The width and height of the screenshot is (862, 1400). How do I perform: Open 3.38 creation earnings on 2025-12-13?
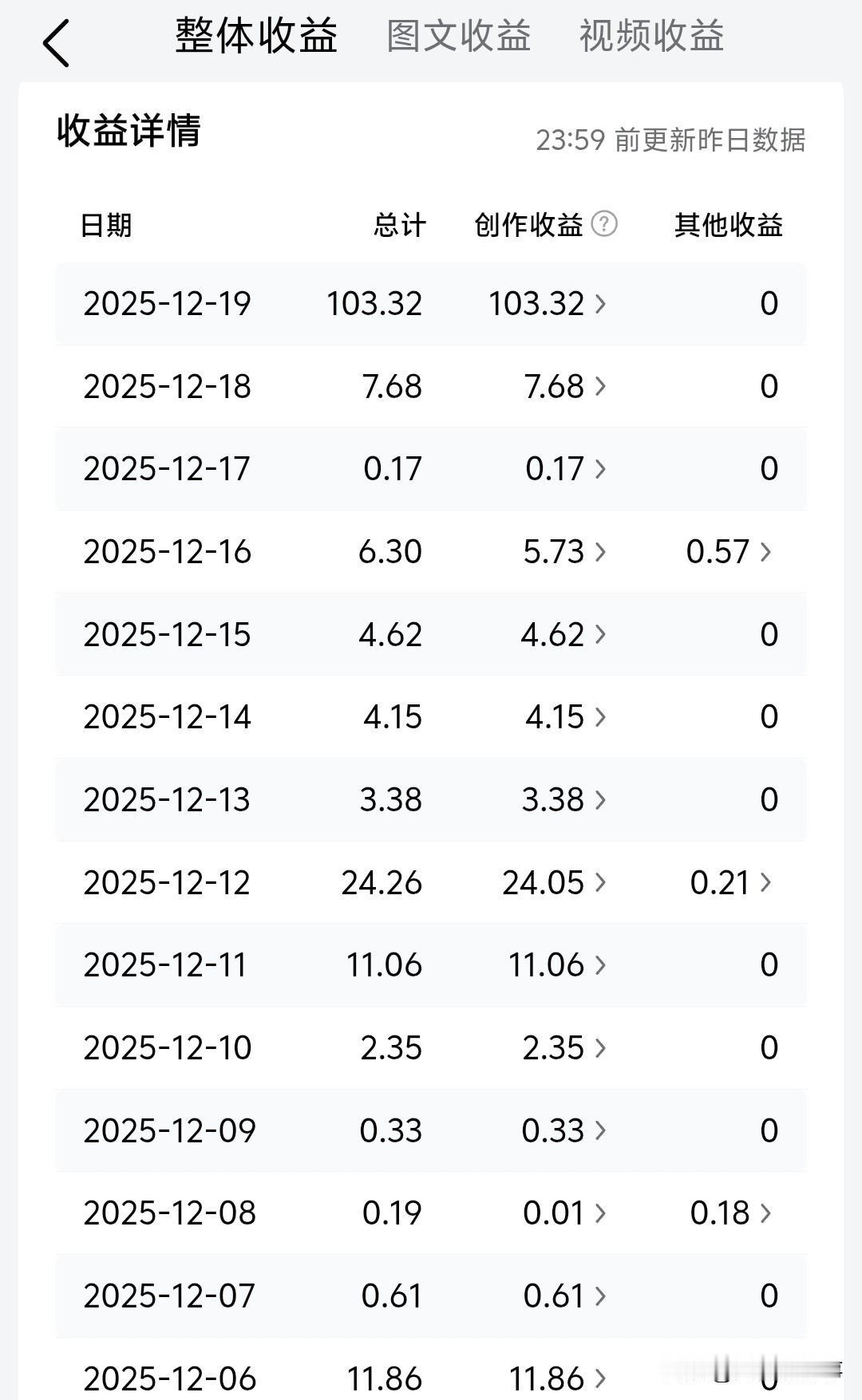(x=564, y=800)
